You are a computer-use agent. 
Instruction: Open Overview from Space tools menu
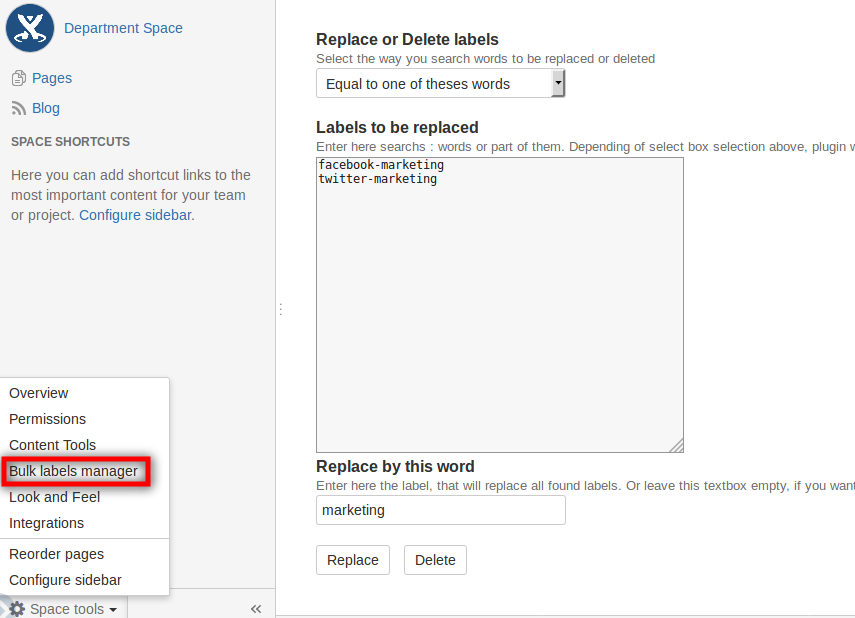pos(39,393)
